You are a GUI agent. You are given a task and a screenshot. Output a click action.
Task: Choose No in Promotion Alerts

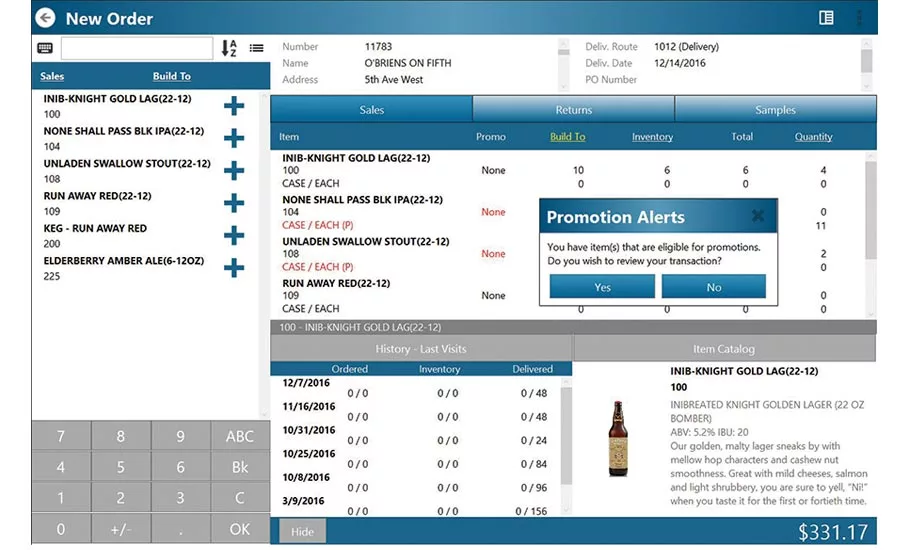click(713, 286)
